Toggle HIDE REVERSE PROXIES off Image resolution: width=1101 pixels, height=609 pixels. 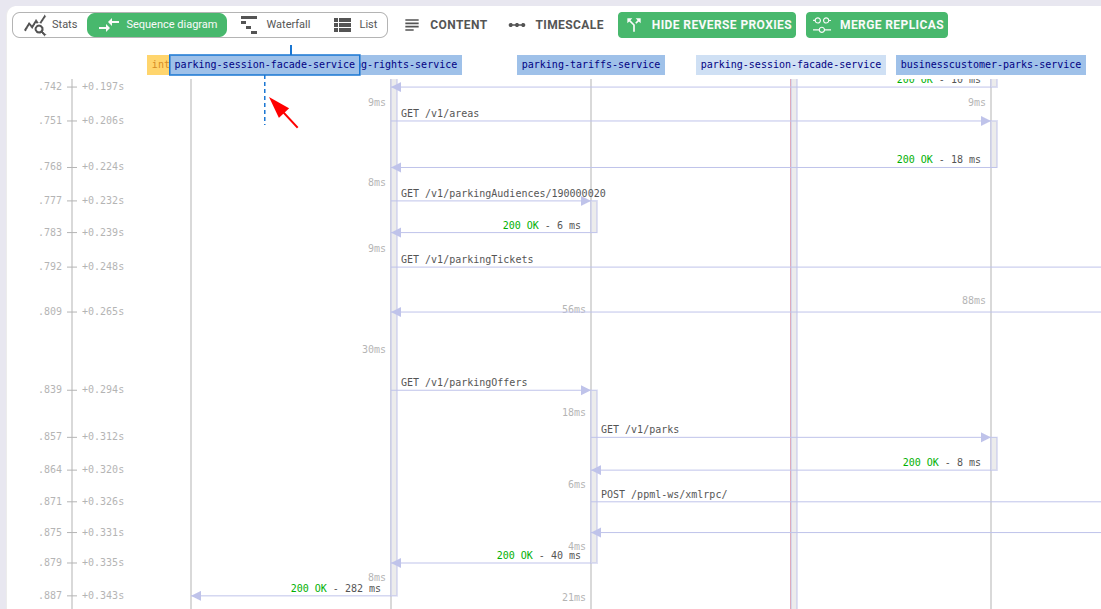point(707,24)
